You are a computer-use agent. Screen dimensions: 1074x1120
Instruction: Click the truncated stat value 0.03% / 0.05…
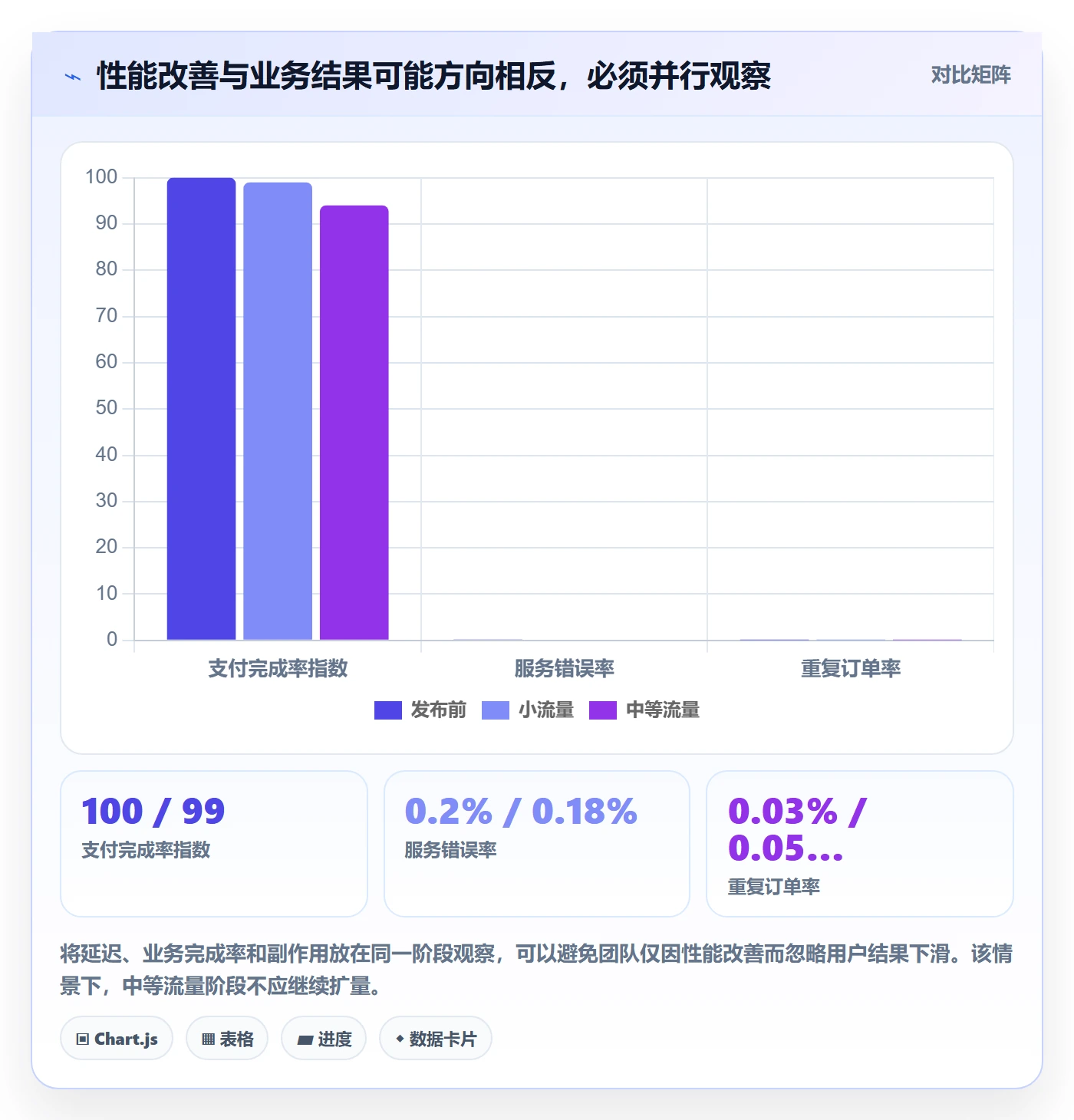pos(797,830)
